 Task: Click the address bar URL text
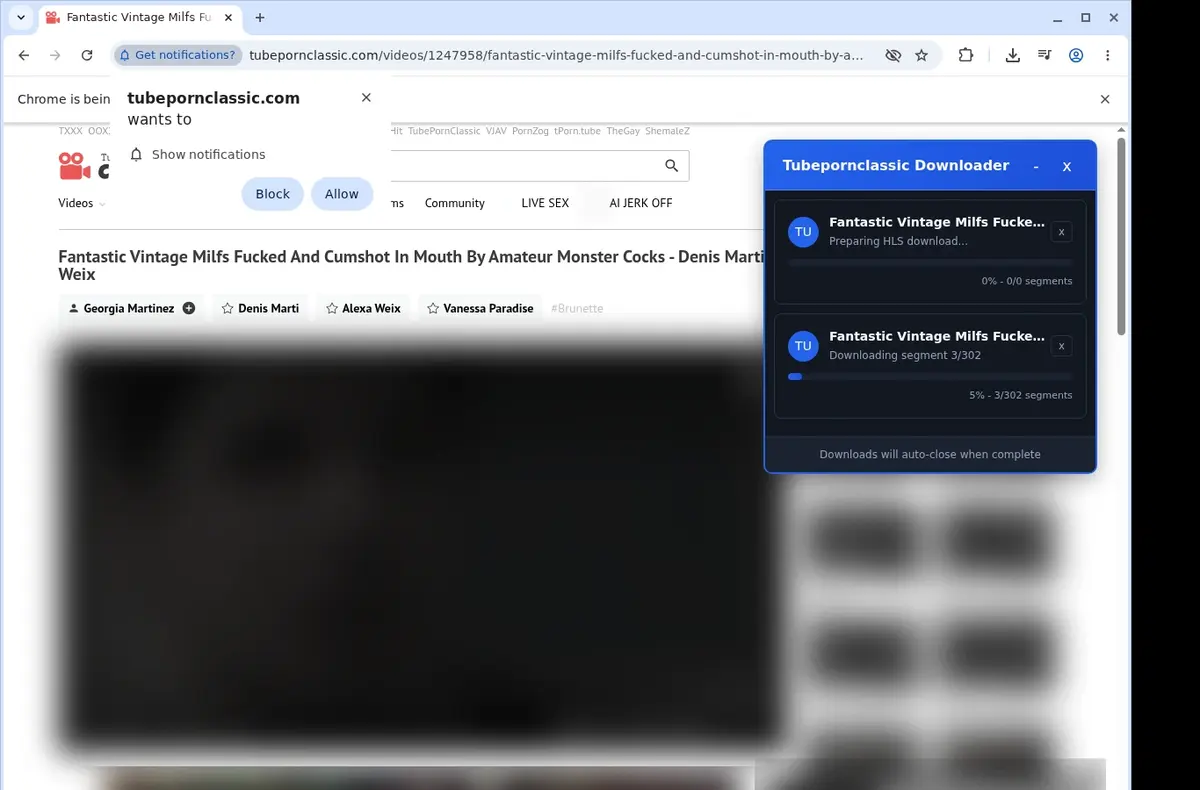[556, 55]
